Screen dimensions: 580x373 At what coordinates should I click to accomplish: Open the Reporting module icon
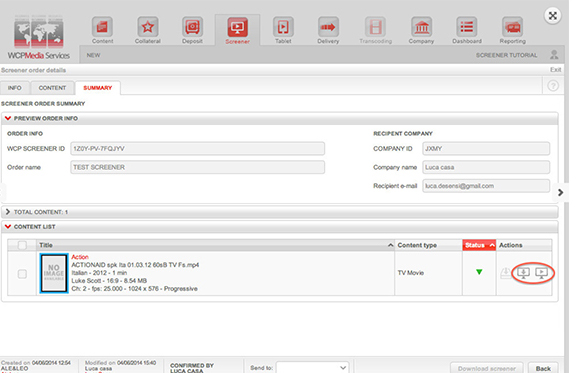pos(512,27)
